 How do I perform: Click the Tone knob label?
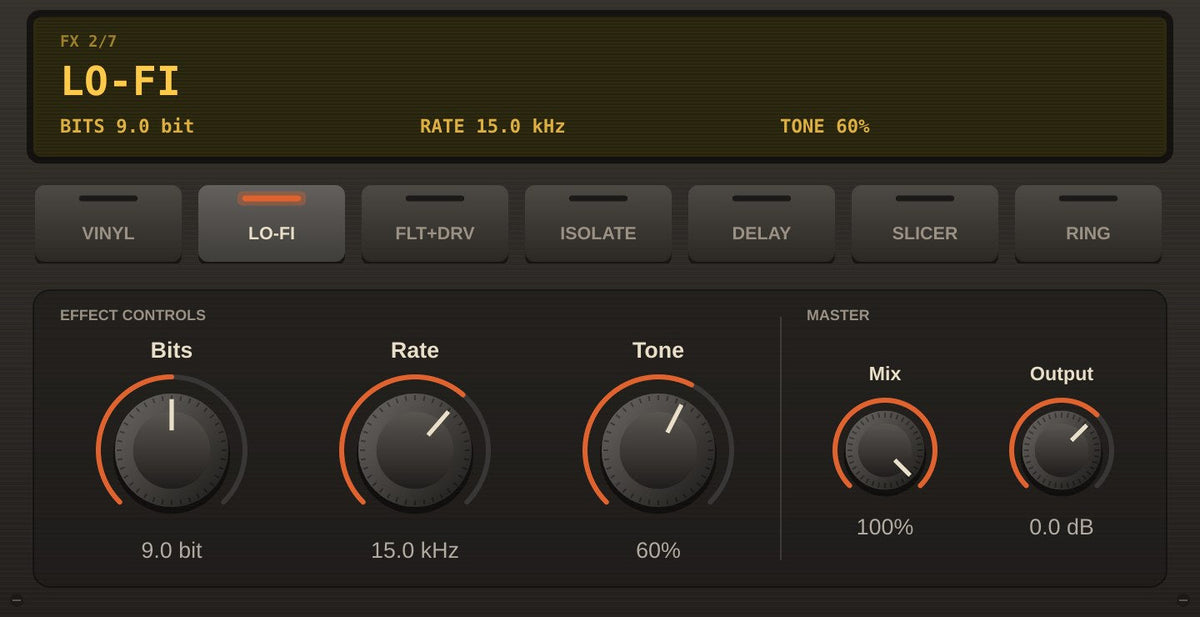(x=658, y=350)
